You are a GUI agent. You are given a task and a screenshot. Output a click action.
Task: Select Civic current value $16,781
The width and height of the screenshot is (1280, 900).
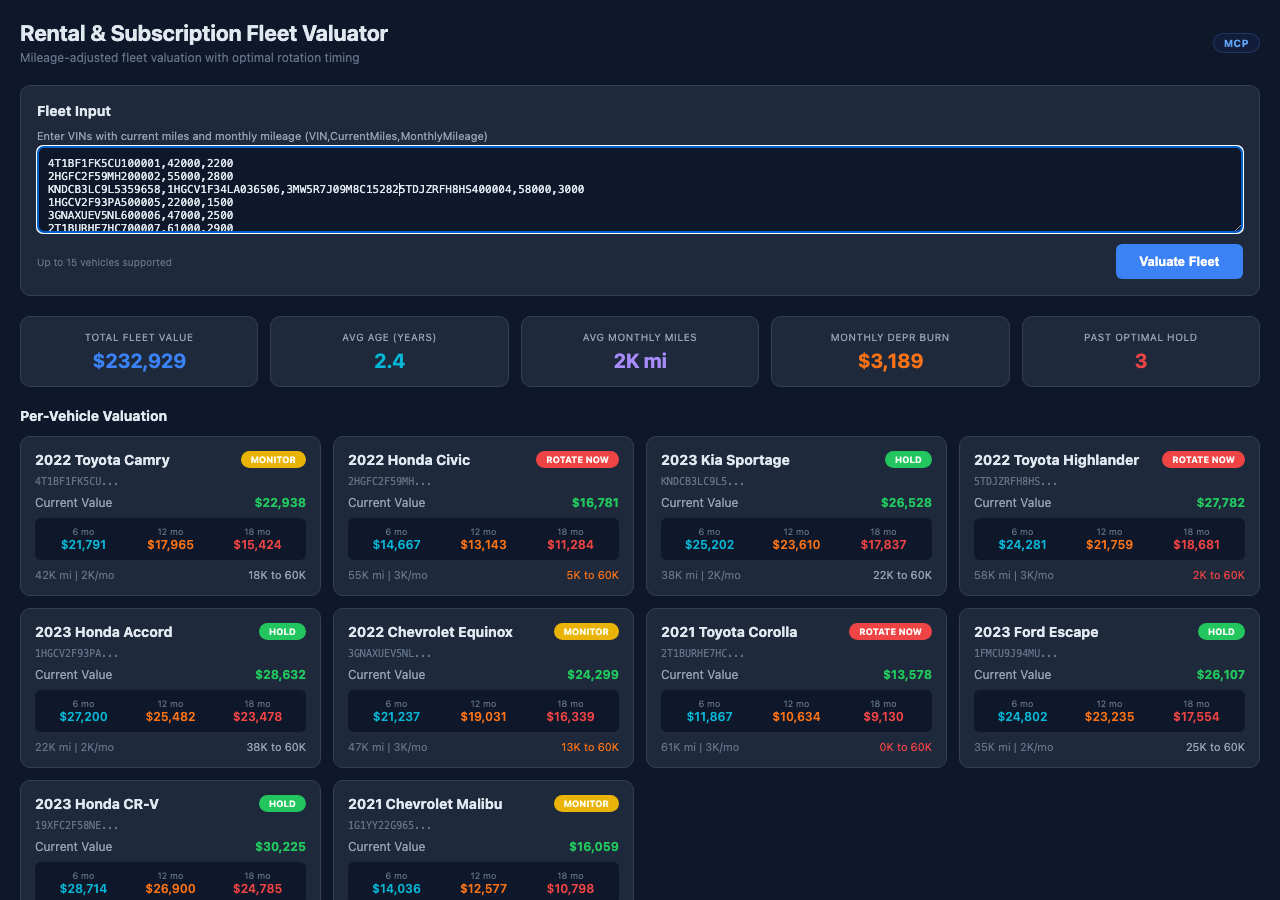[595, 503]
